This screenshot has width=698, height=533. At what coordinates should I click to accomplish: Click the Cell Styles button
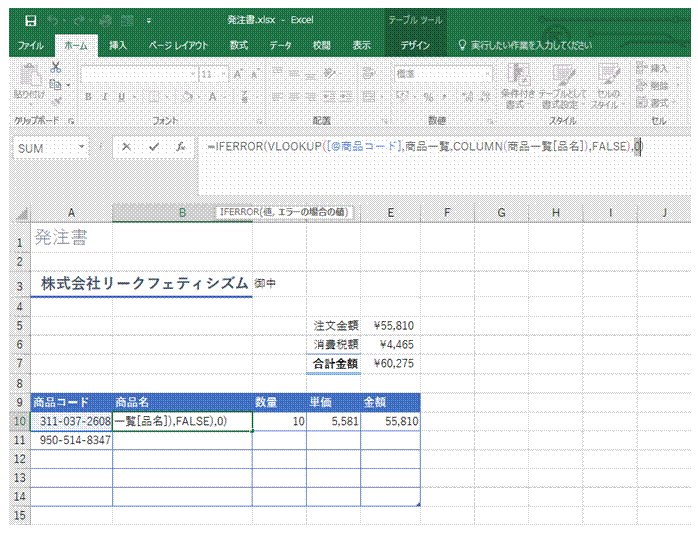tap(606, 83)
